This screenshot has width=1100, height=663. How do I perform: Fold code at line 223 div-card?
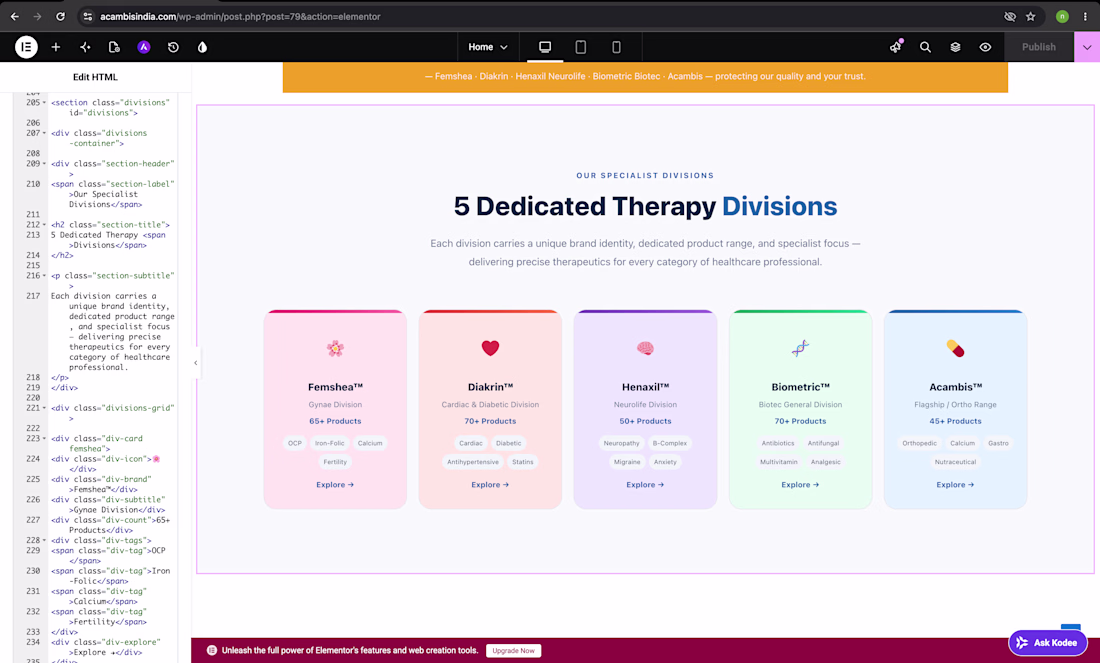tap(44, 438)
